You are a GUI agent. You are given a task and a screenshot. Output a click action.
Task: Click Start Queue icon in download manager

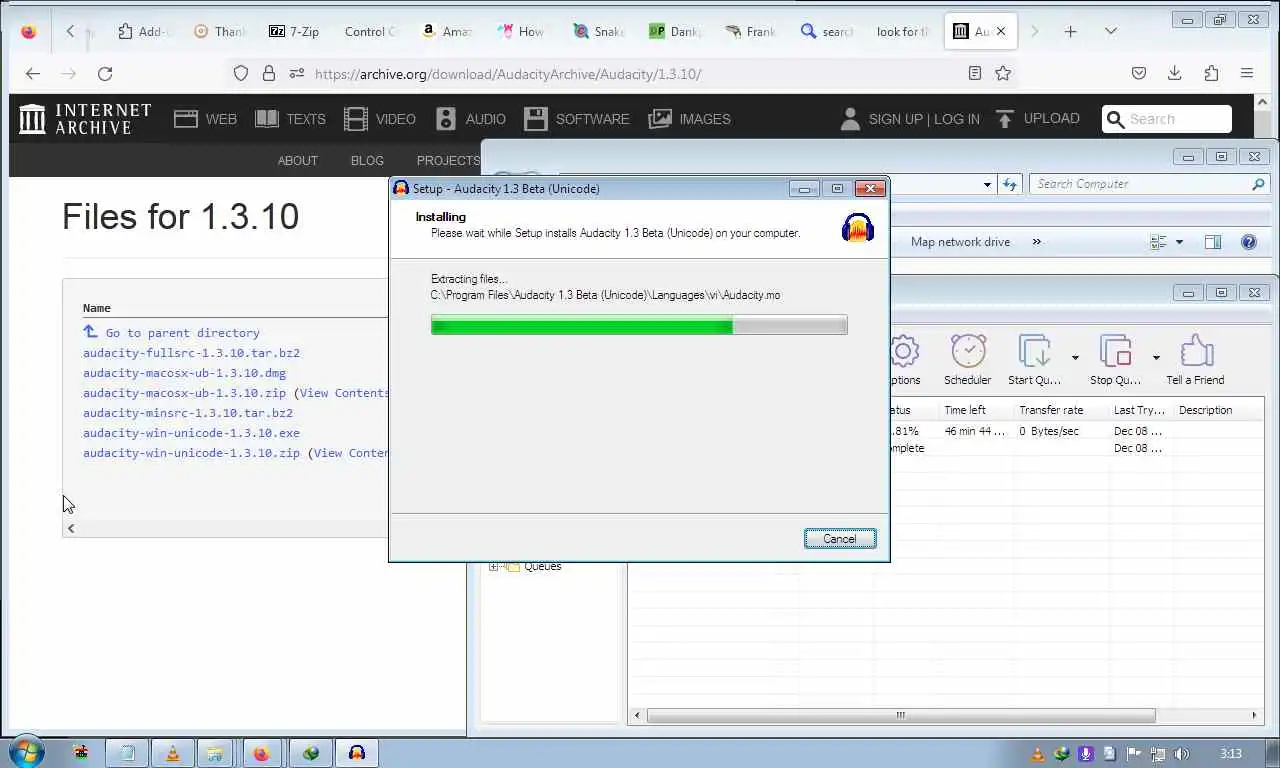(x=1034, y=360)
